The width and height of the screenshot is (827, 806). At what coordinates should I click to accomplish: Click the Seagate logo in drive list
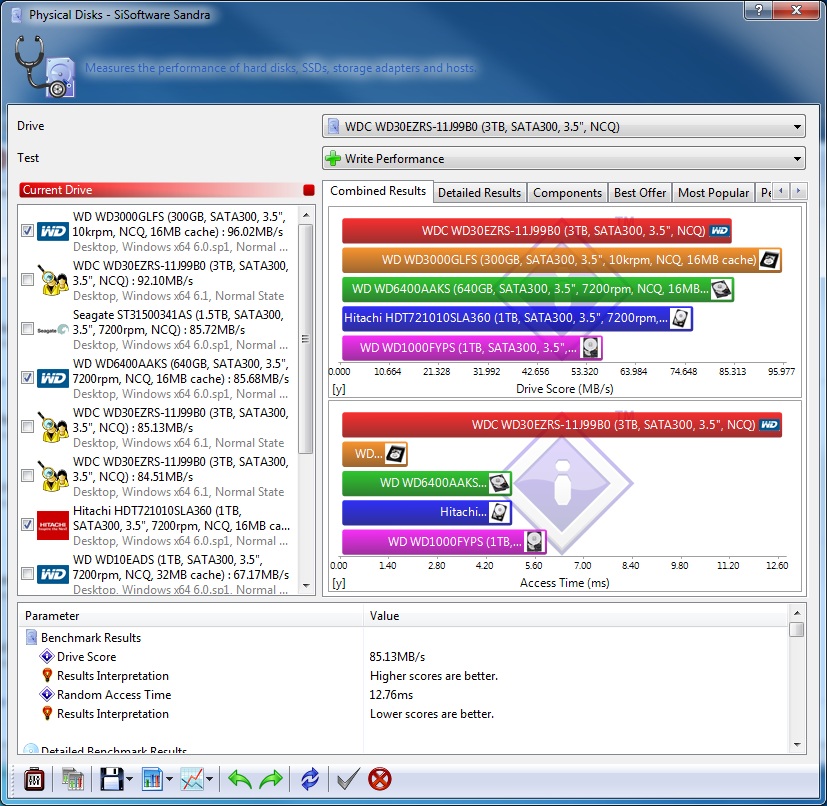(x=53, y=330)
